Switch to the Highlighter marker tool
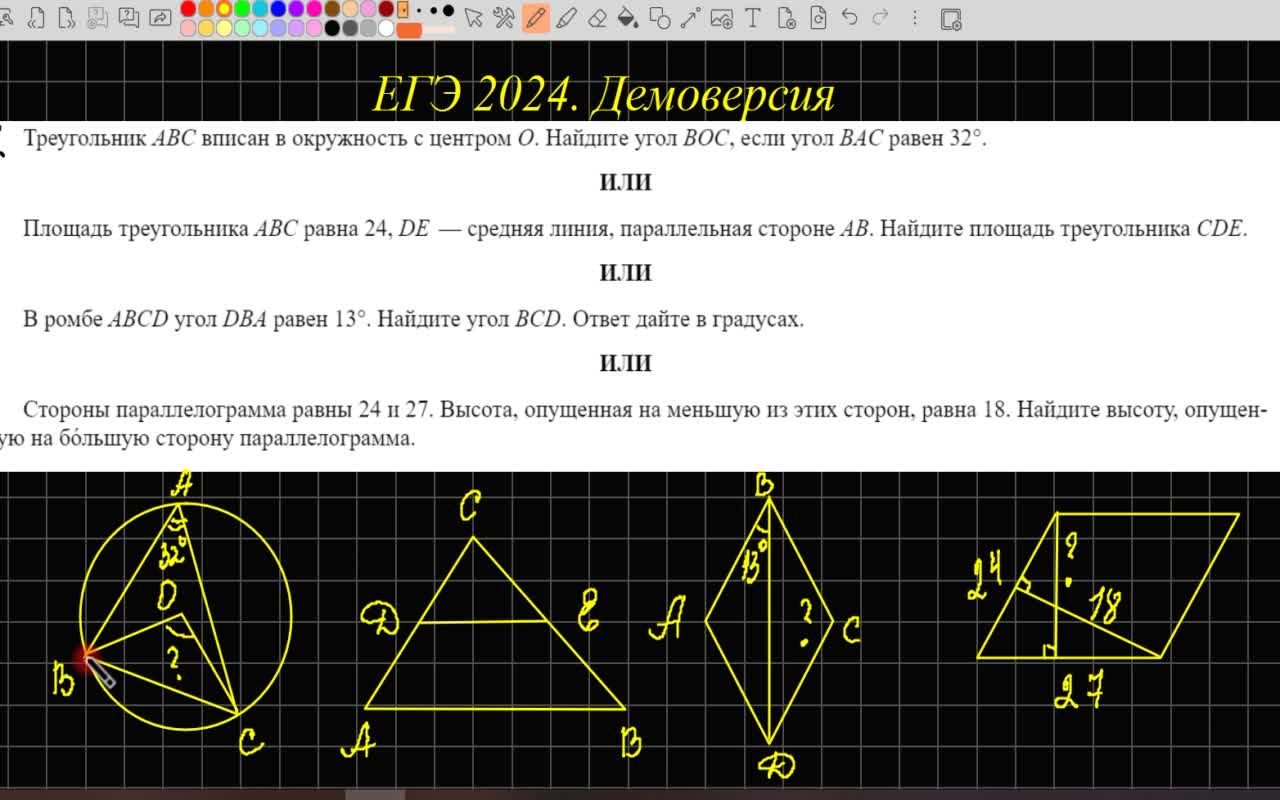Screen dimensions: 1280x800 coord(566,18)
